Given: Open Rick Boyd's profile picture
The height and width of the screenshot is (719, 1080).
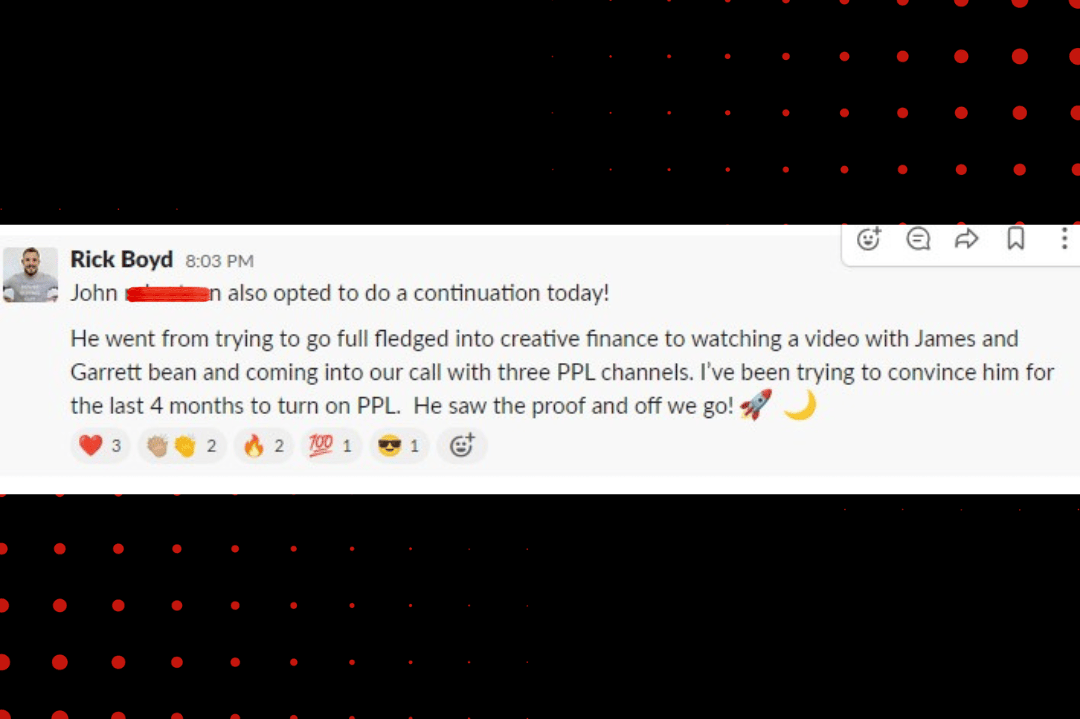Looking at the screenshot, I should click(x=30, y=274).
